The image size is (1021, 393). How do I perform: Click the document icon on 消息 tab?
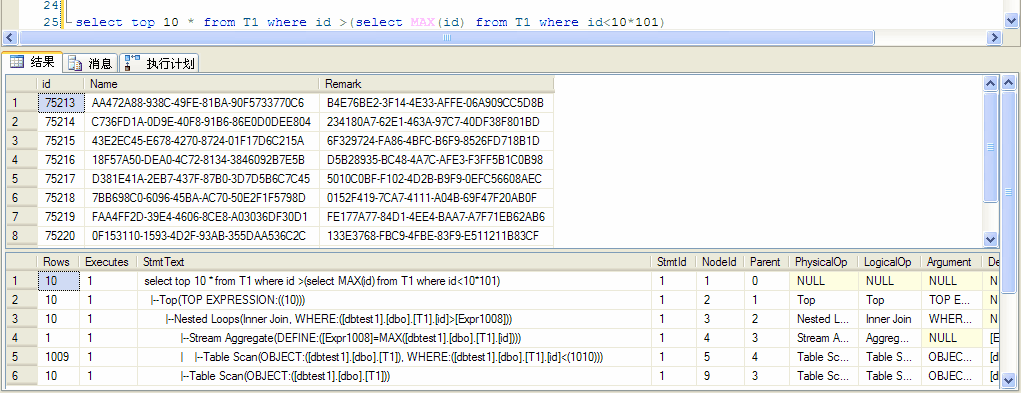[x=76, y=63]
